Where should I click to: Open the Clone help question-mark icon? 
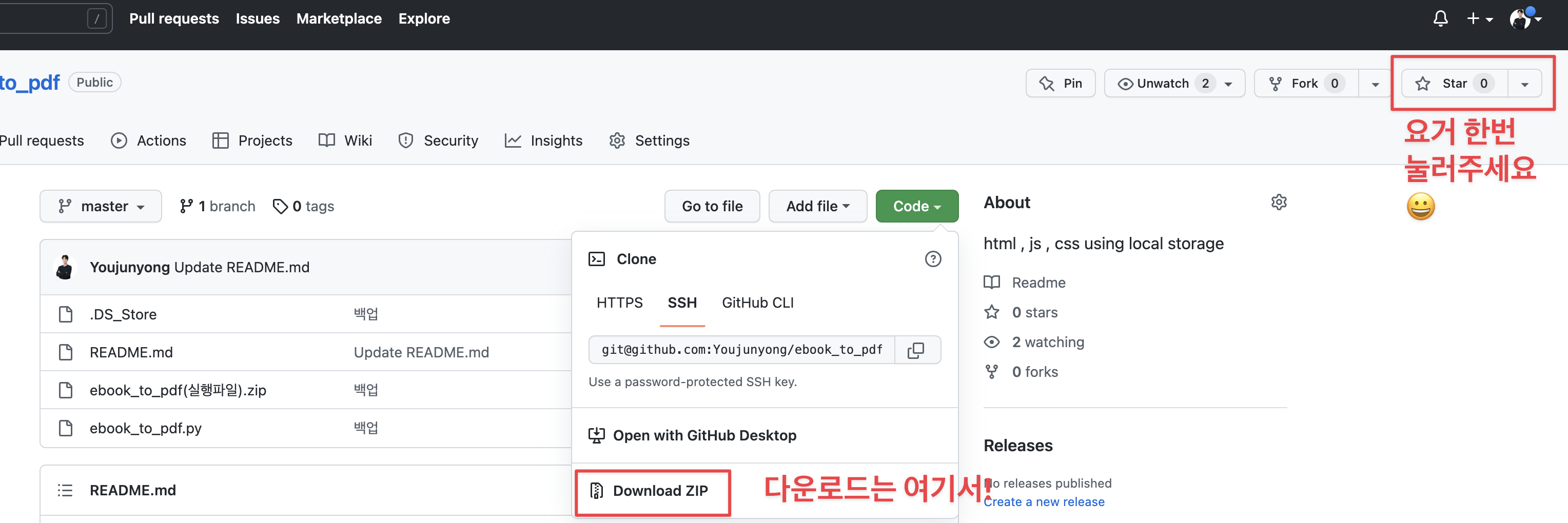click(x=932, y=259)
